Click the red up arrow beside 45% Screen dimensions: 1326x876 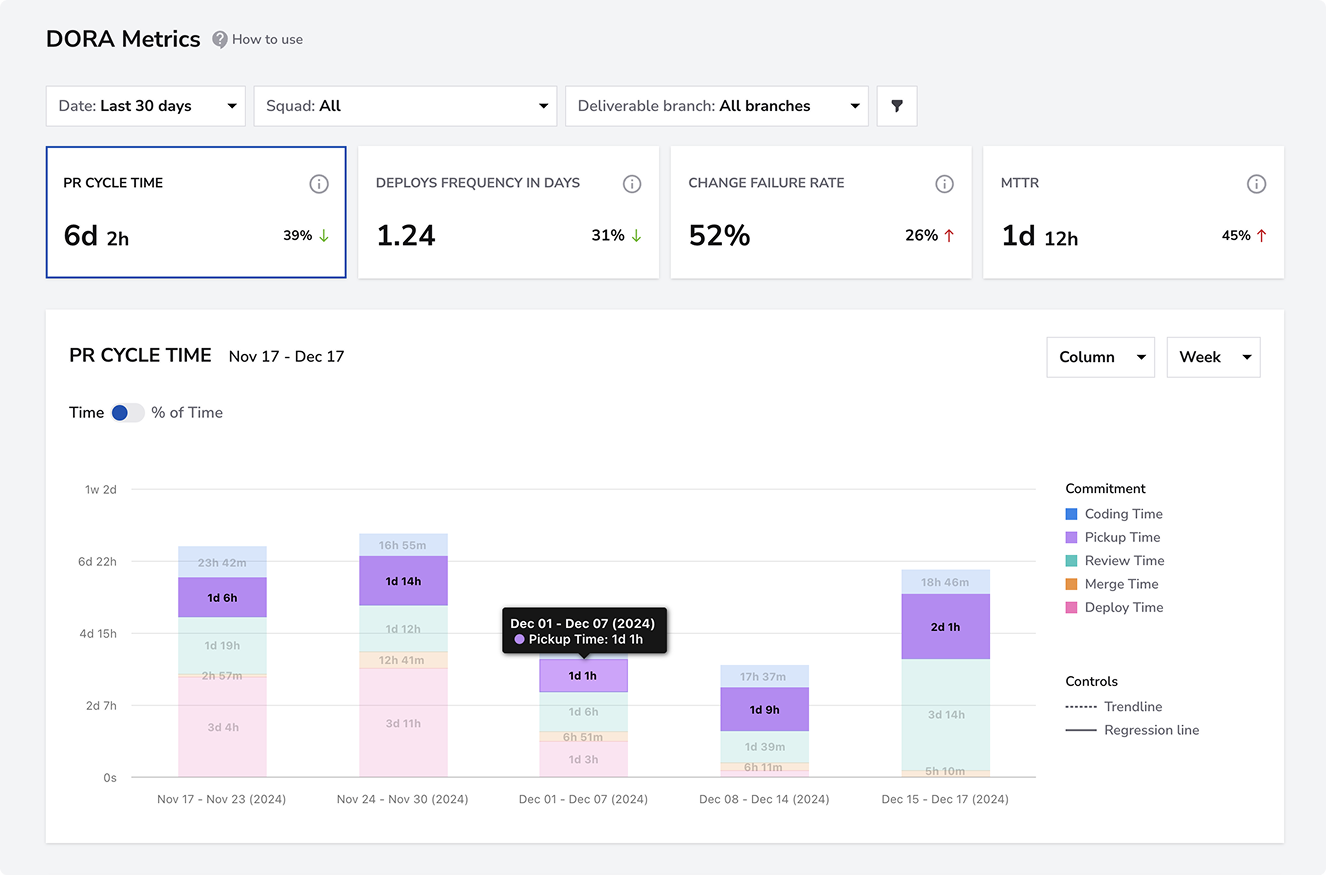(1261, 236)
